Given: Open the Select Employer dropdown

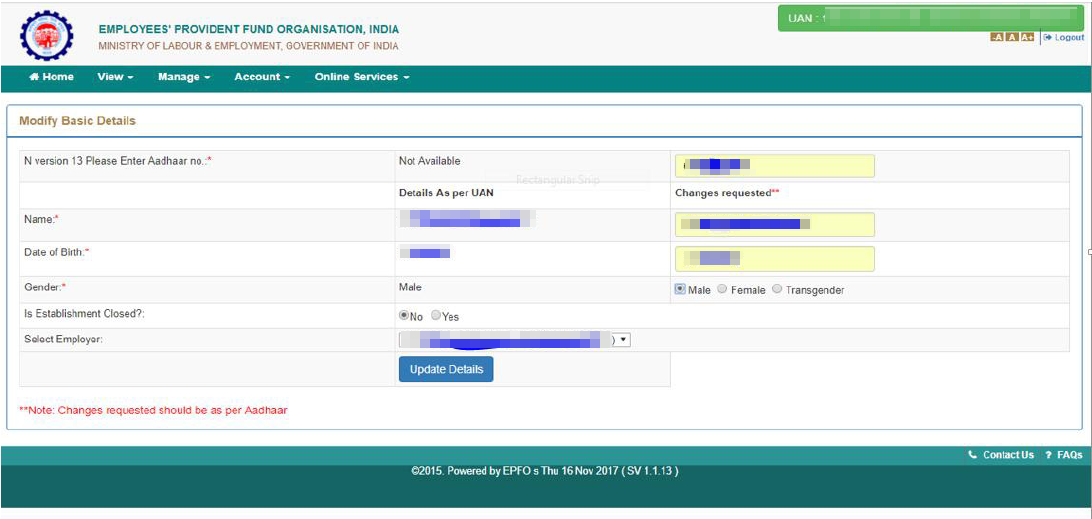Looking at the screenshot, I should click(515, 340).
